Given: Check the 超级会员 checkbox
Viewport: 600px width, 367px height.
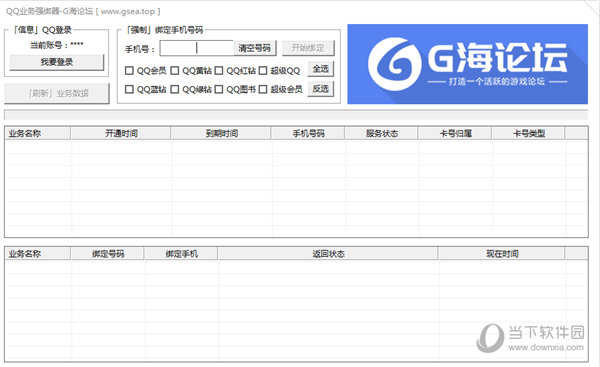Looking at the screenshot, I should (x=263, y=89).
